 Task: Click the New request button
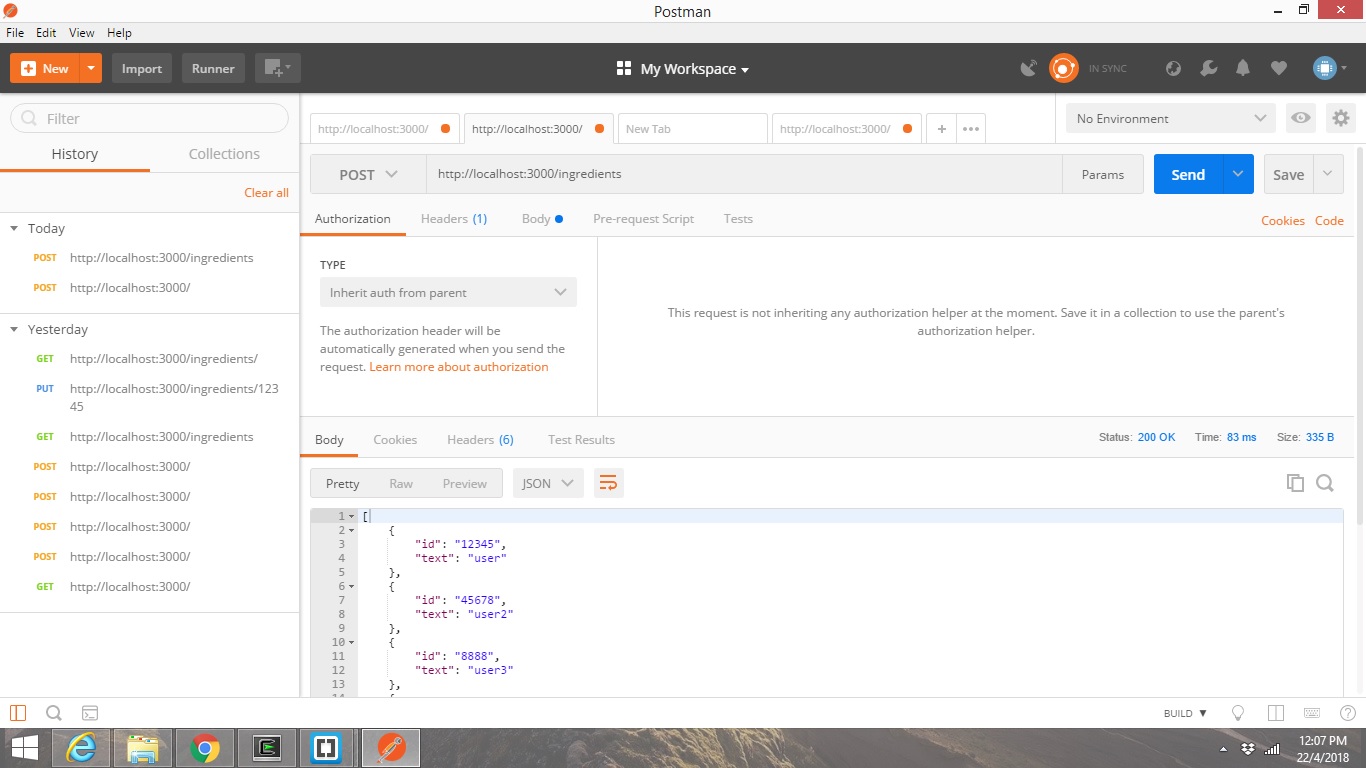(44, 68)
